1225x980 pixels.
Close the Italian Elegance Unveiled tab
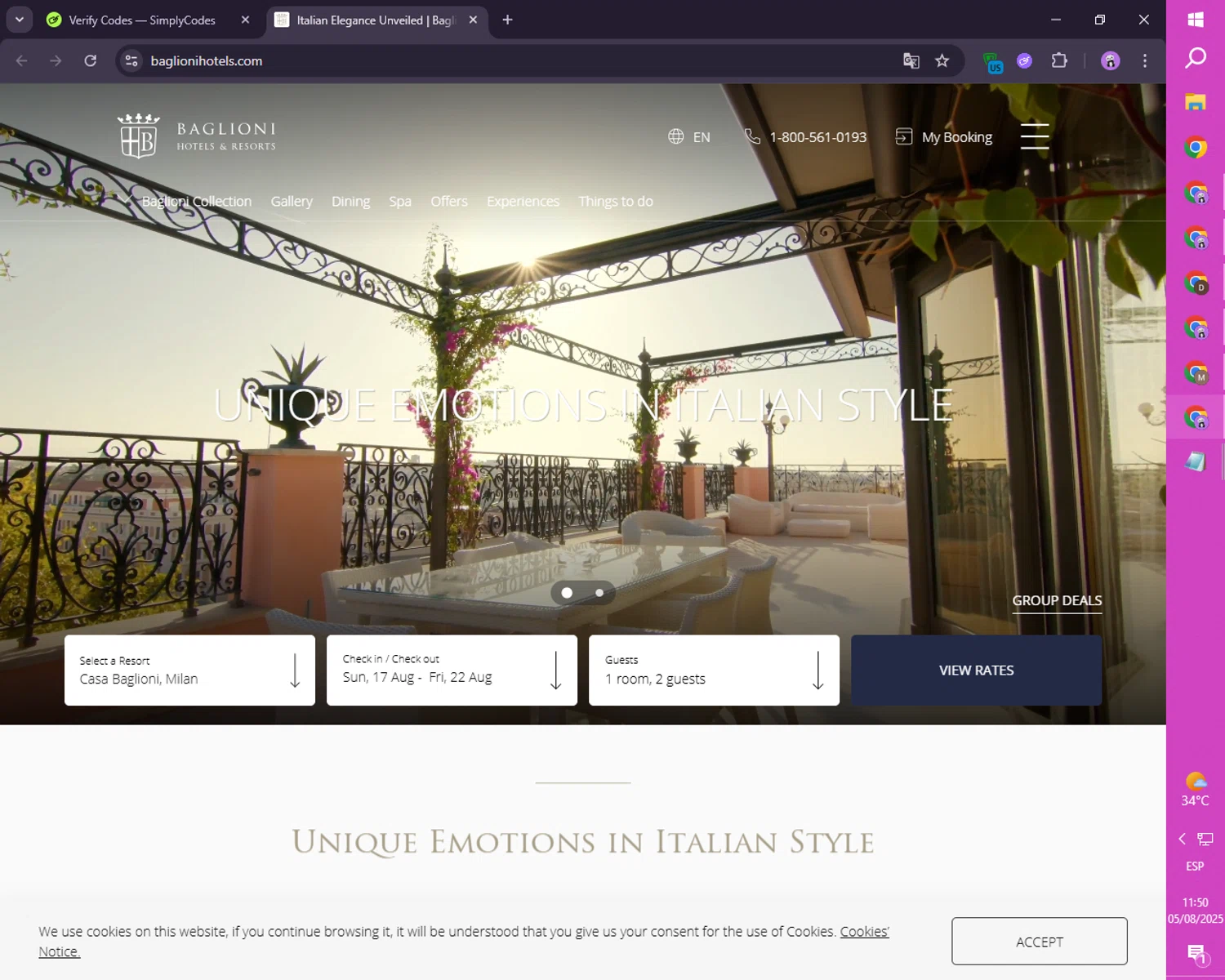click(473, 20)
